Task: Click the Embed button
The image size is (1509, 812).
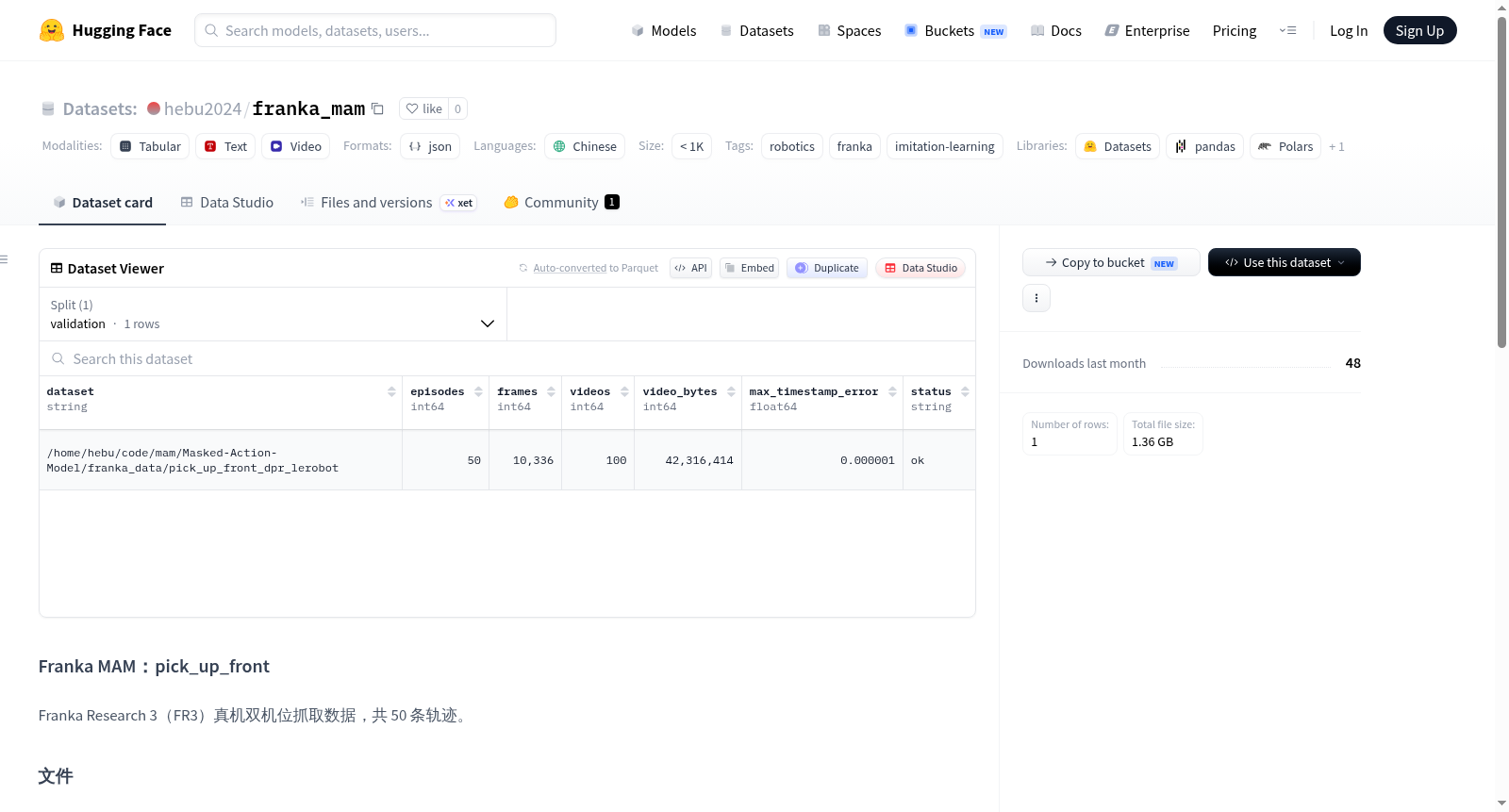Action: (x=750, y=268)
